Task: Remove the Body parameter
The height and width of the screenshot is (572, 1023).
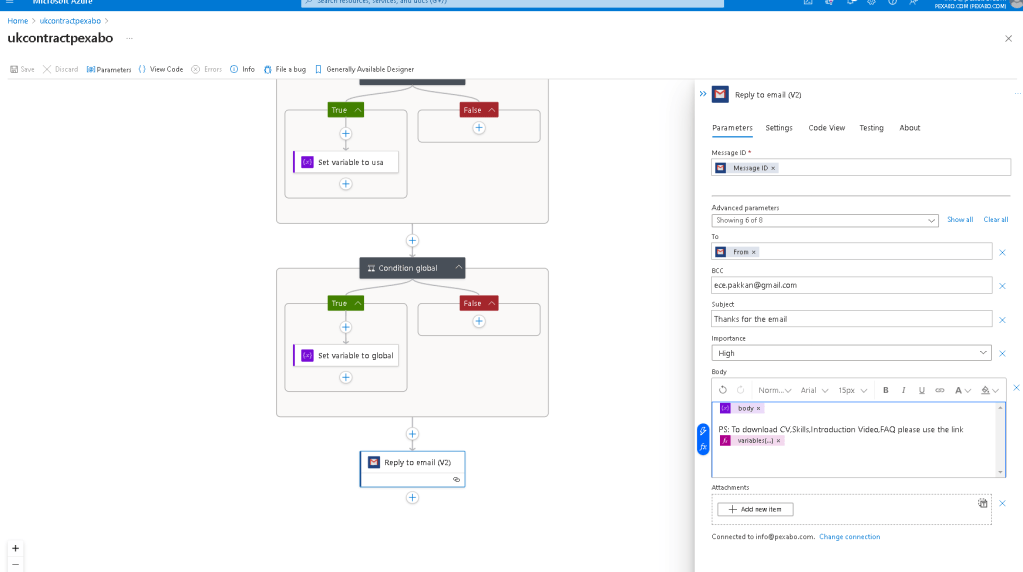Action: 1016,388
